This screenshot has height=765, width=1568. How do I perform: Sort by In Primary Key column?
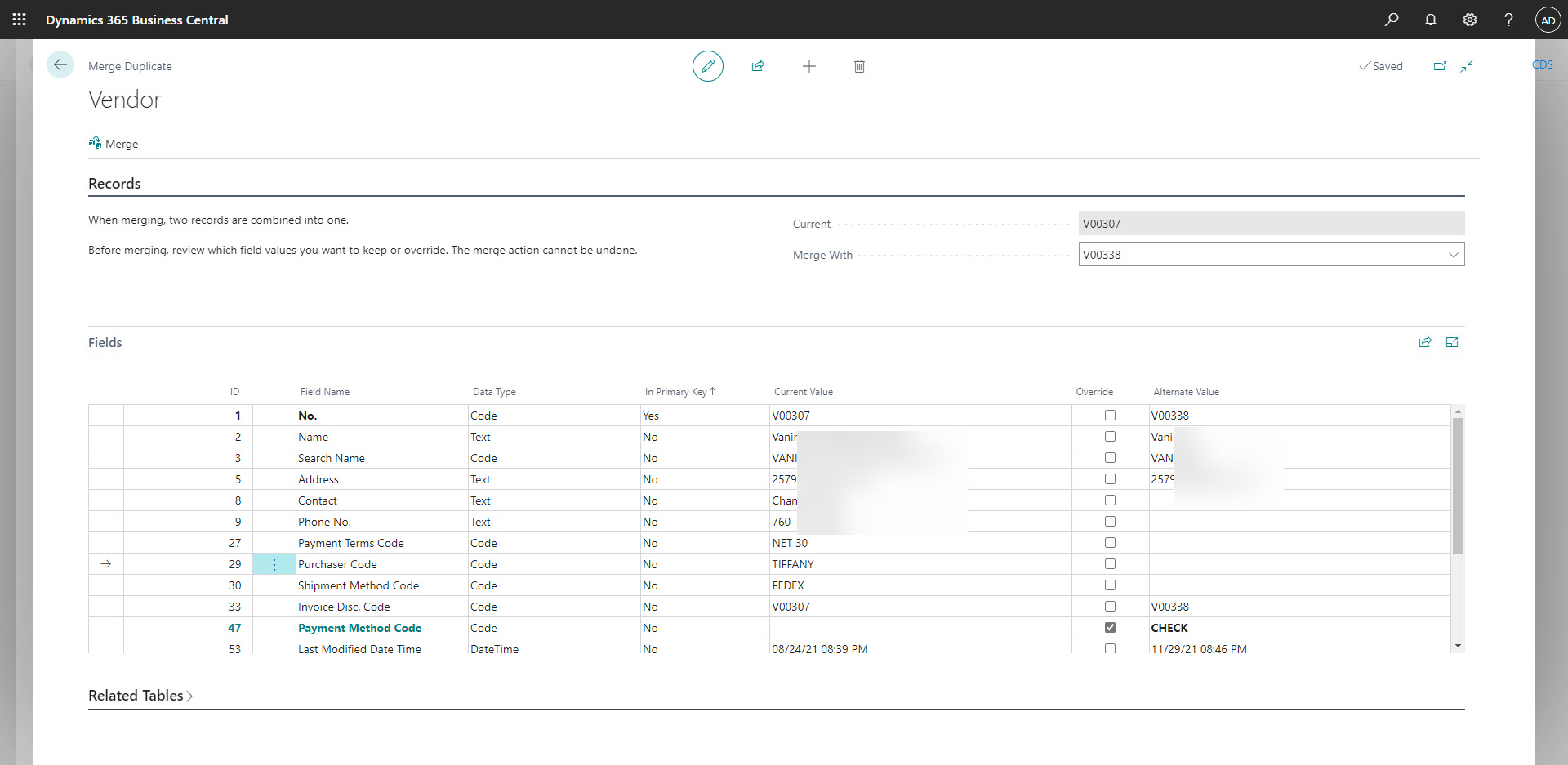pyautogui.click(x=679, y=392)
